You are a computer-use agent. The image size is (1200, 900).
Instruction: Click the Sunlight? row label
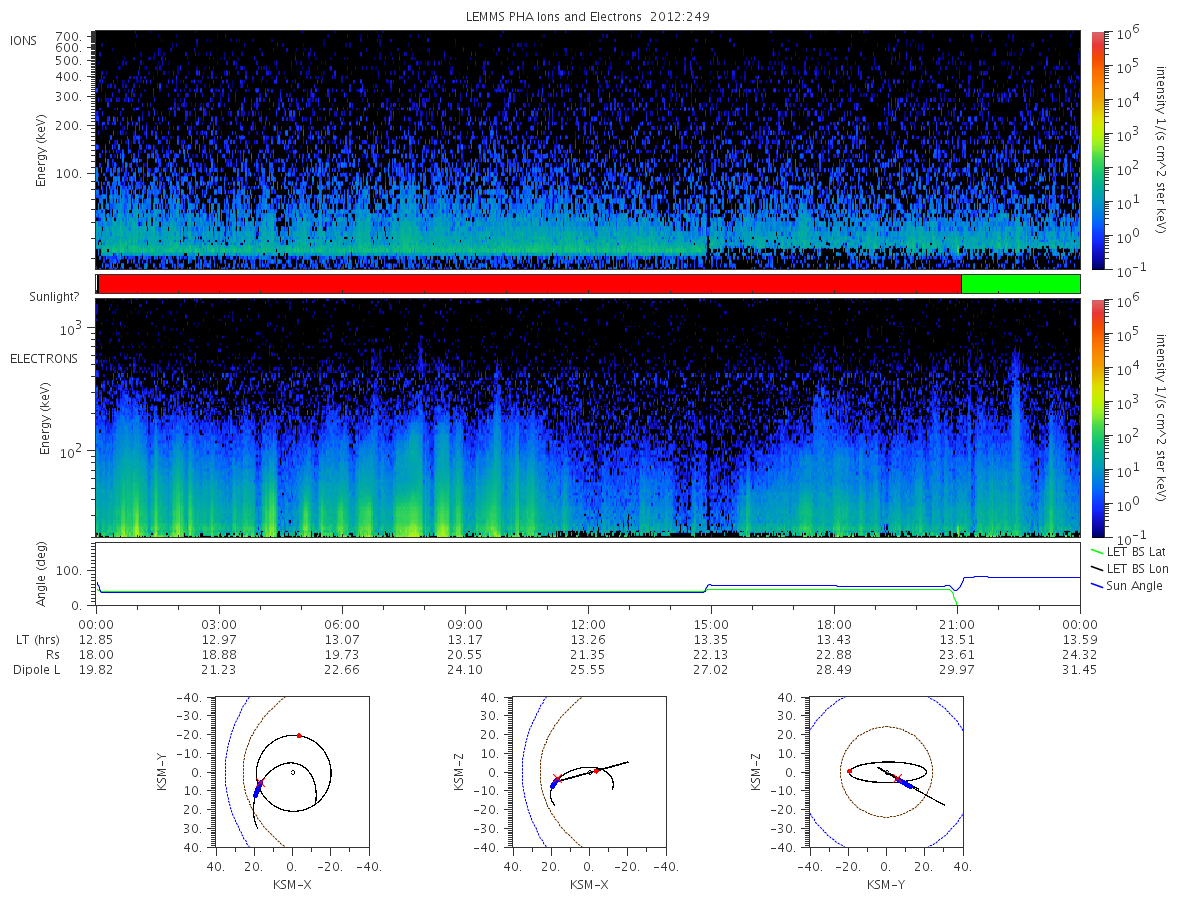(x=42, y=297)
